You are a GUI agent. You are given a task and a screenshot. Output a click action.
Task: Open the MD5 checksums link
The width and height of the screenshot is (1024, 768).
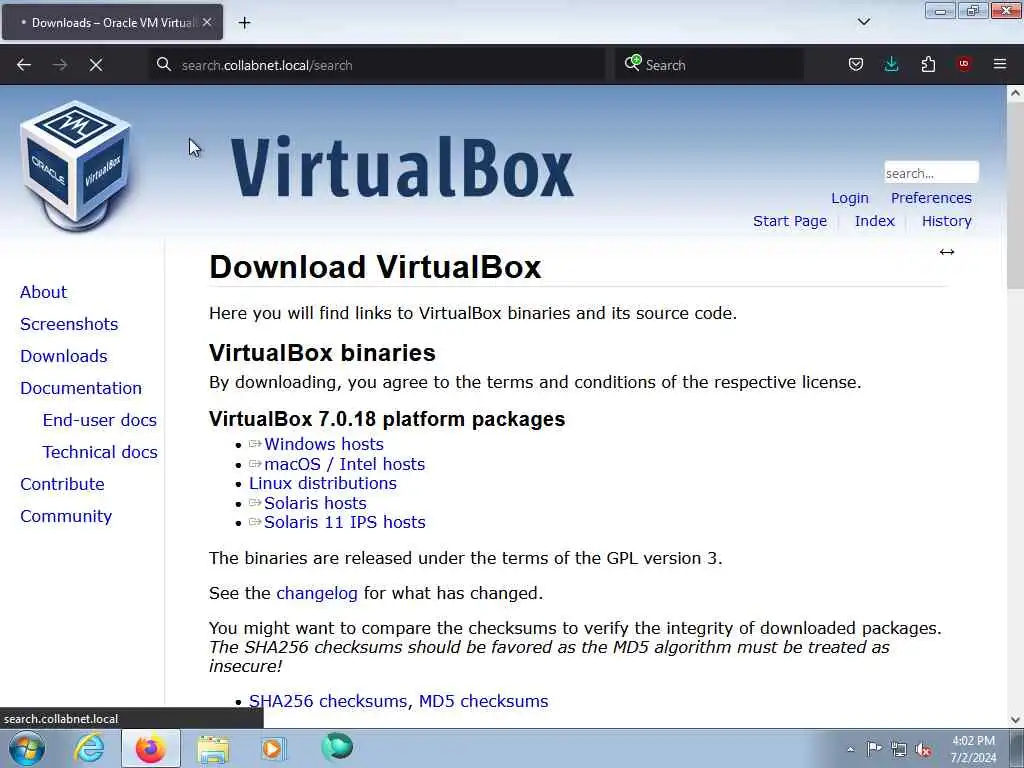pyautogui.click(x=483, y=701)
